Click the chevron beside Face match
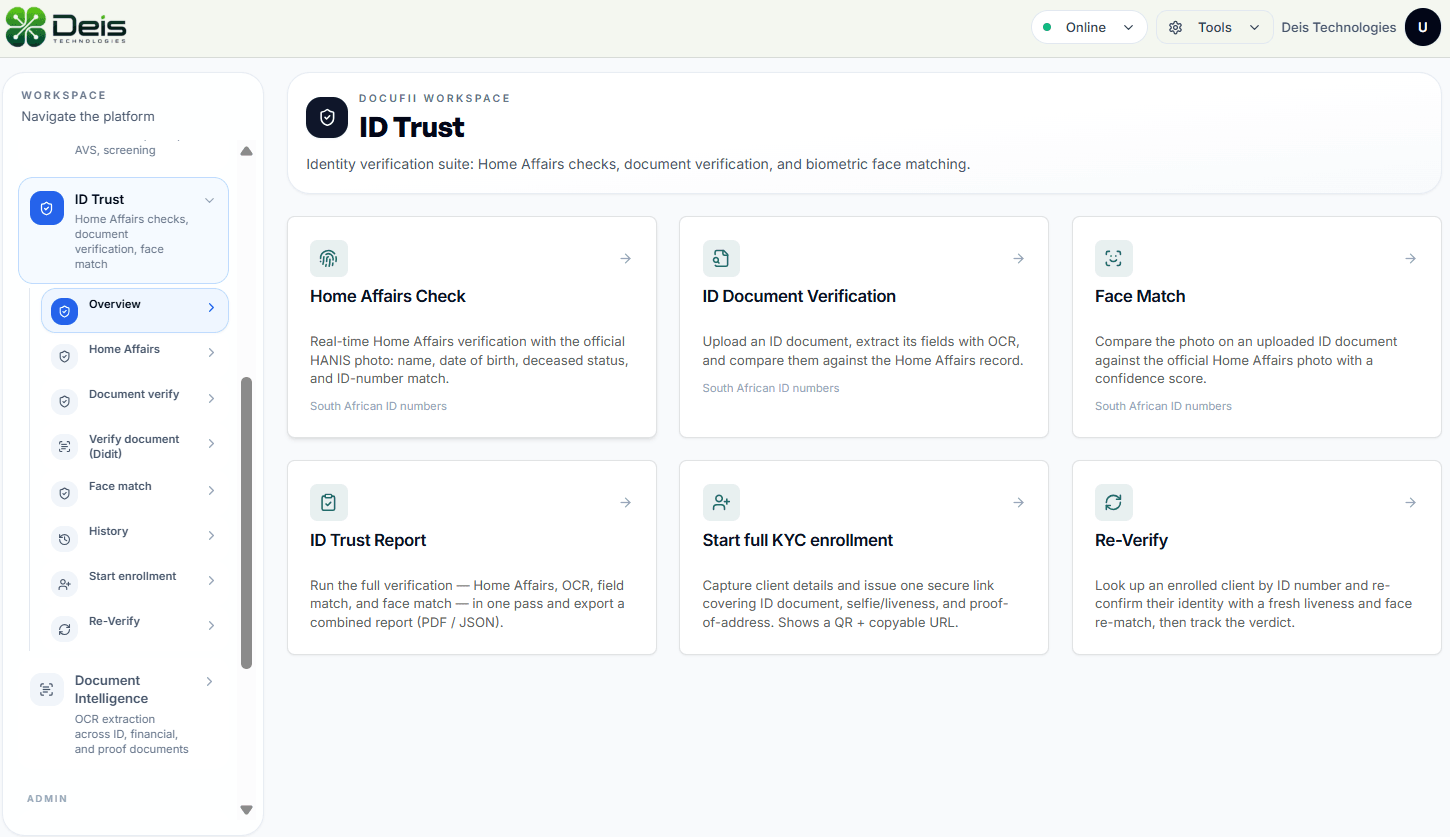1450x837 pixels. [211, 490]
